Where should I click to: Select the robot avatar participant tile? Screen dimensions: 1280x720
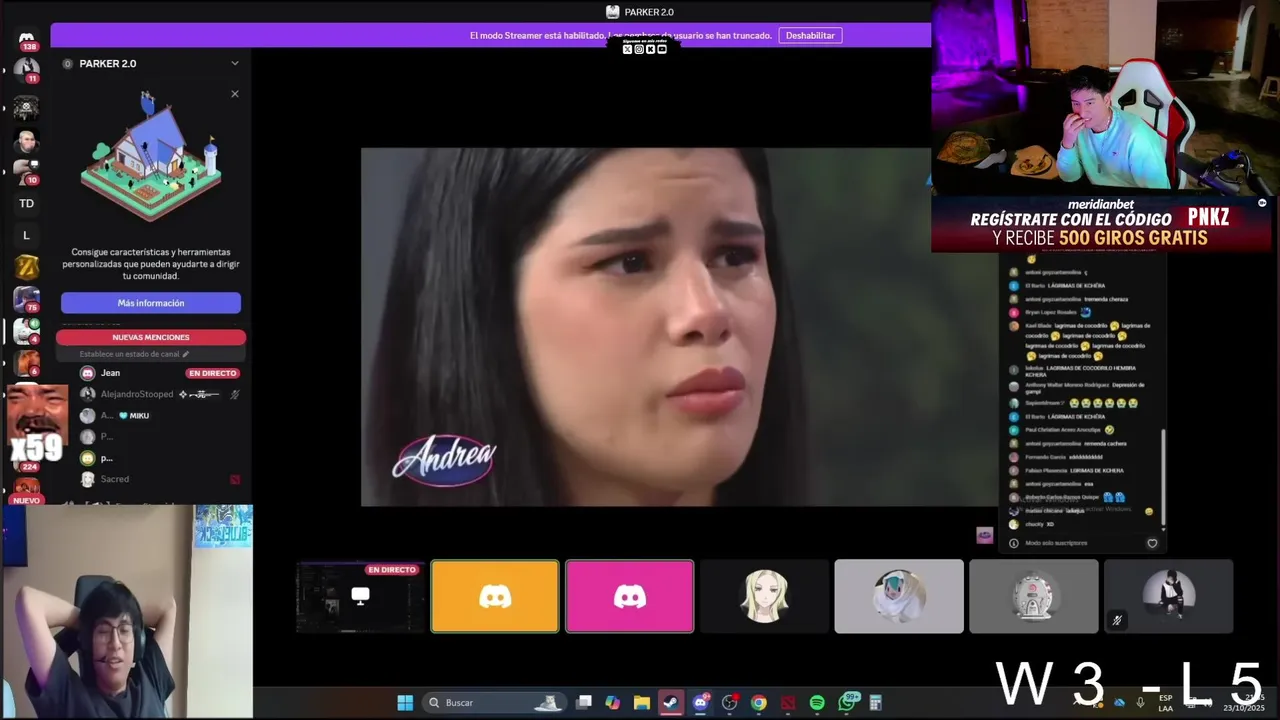coord(1033,596)
